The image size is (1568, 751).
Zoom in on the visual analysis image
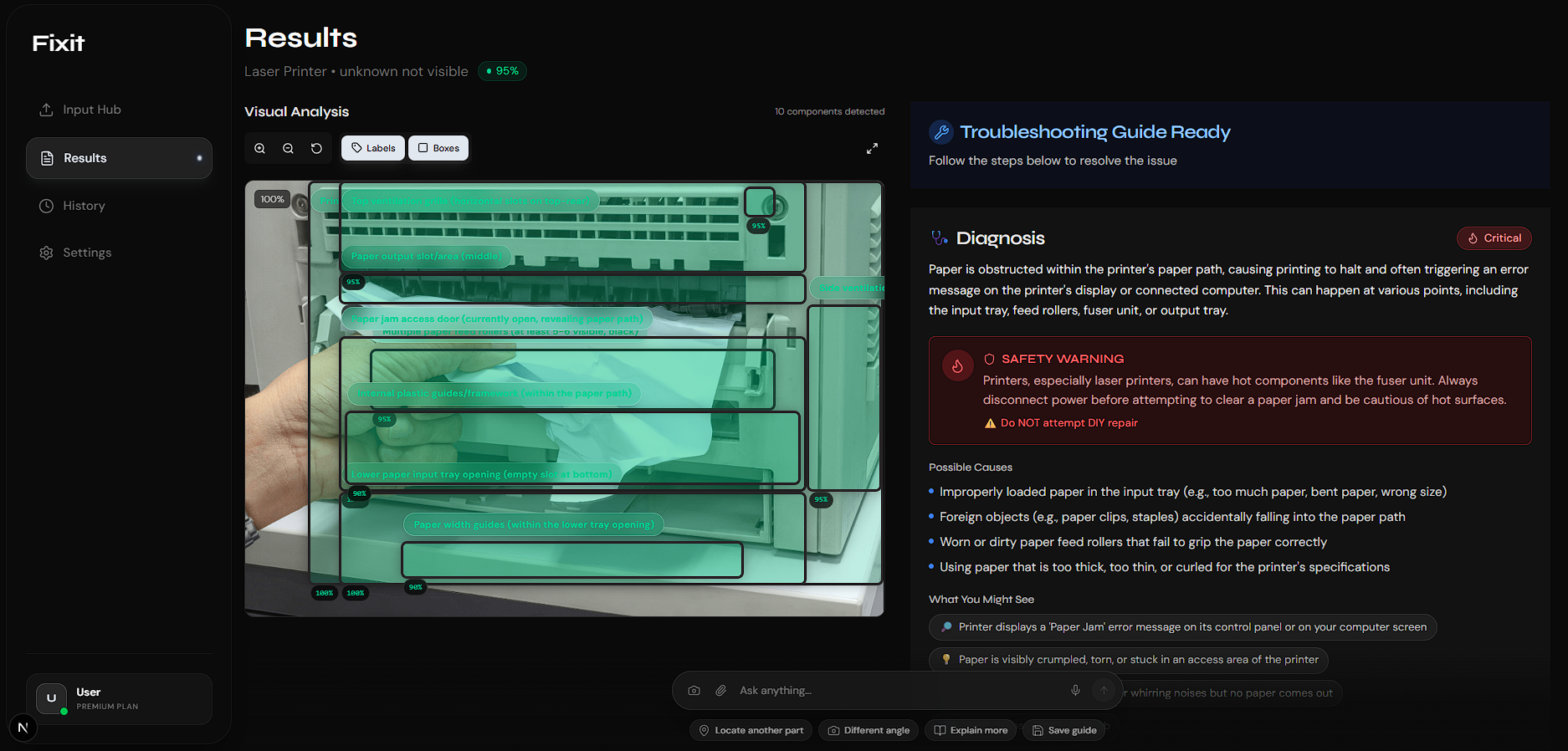tap(260, 148)
